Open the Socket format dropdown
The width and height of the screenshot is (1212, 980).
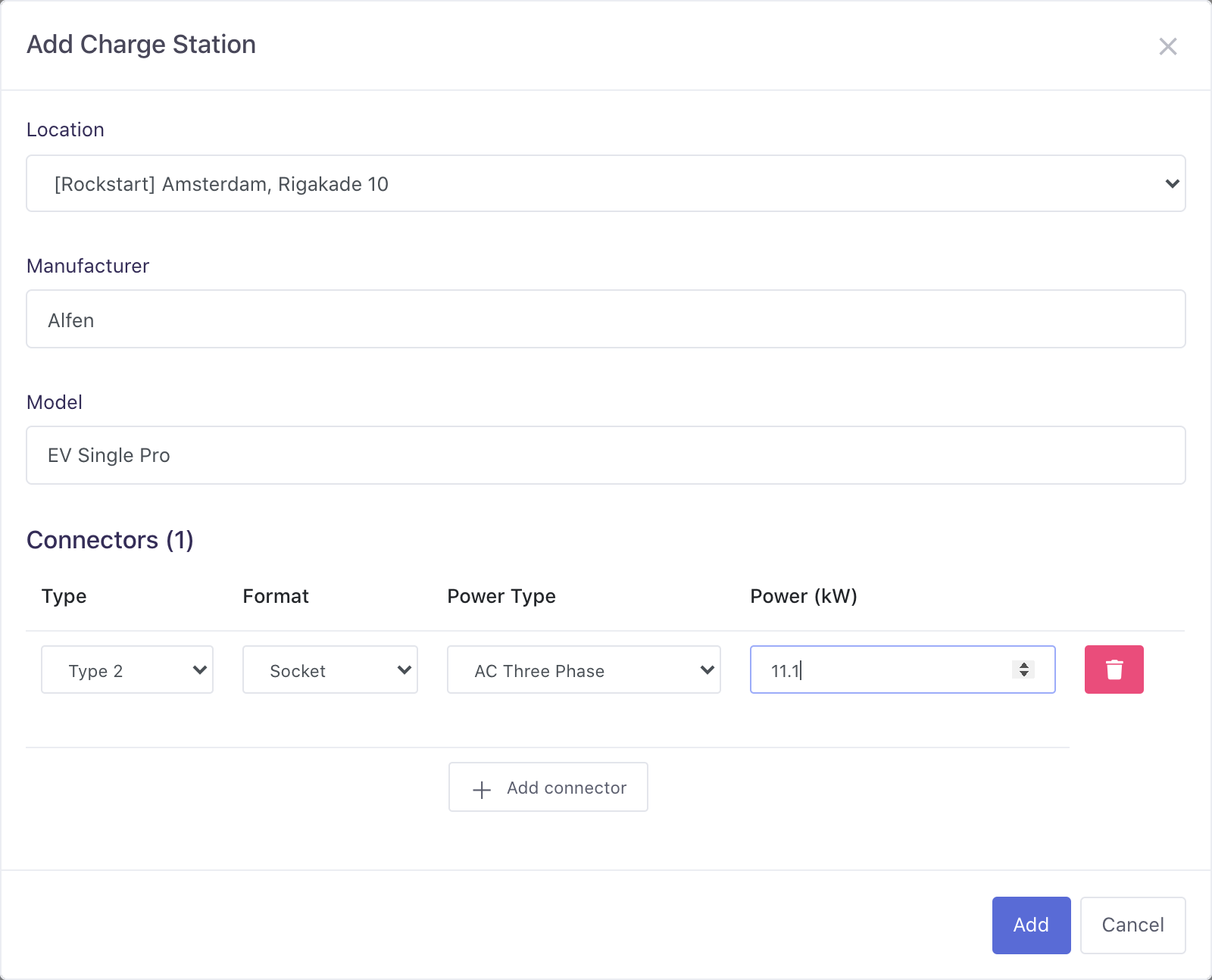(x=330, y=669)
